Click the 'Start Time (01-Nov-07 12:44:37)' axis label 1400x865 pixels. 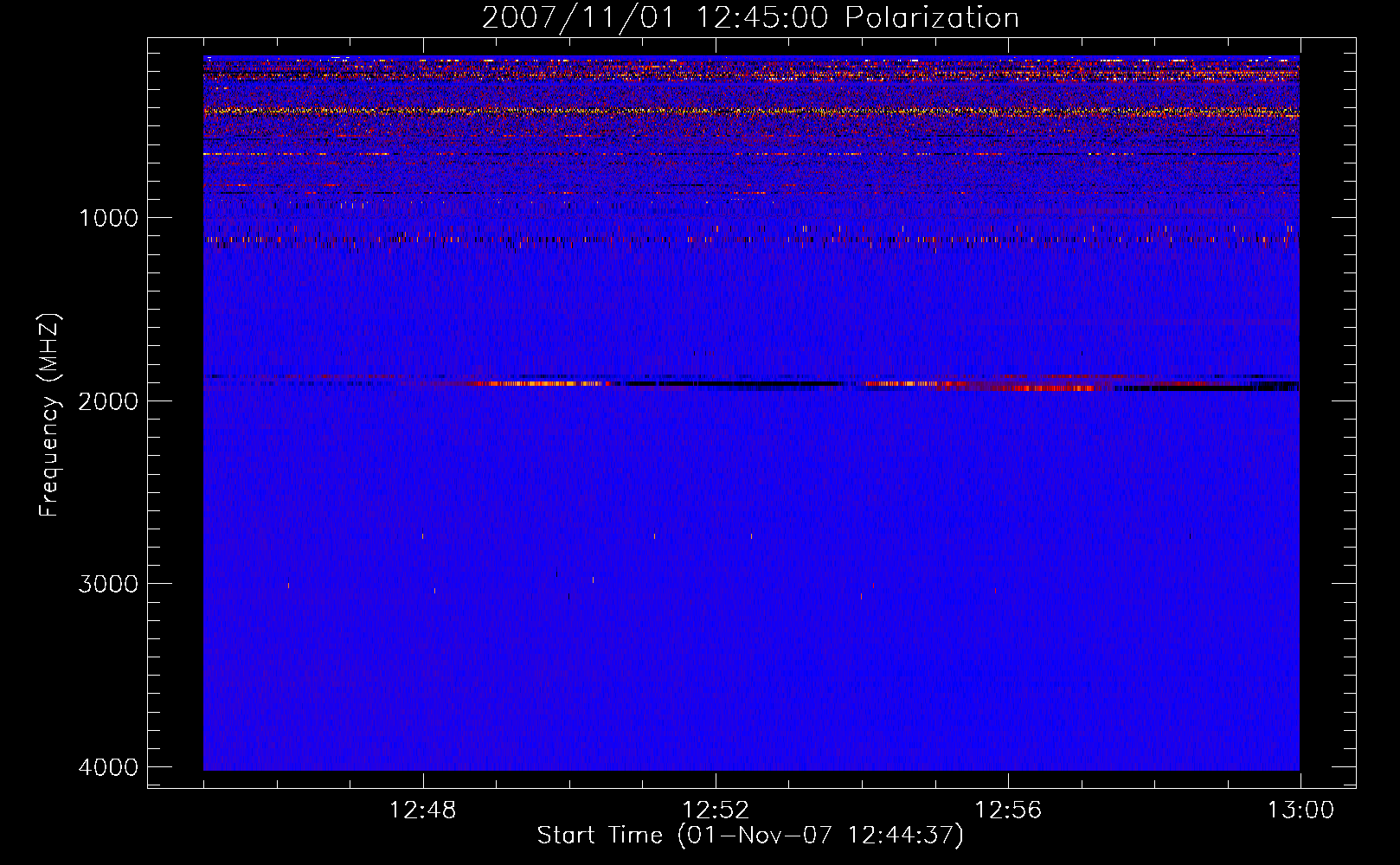tap(750, 836)
